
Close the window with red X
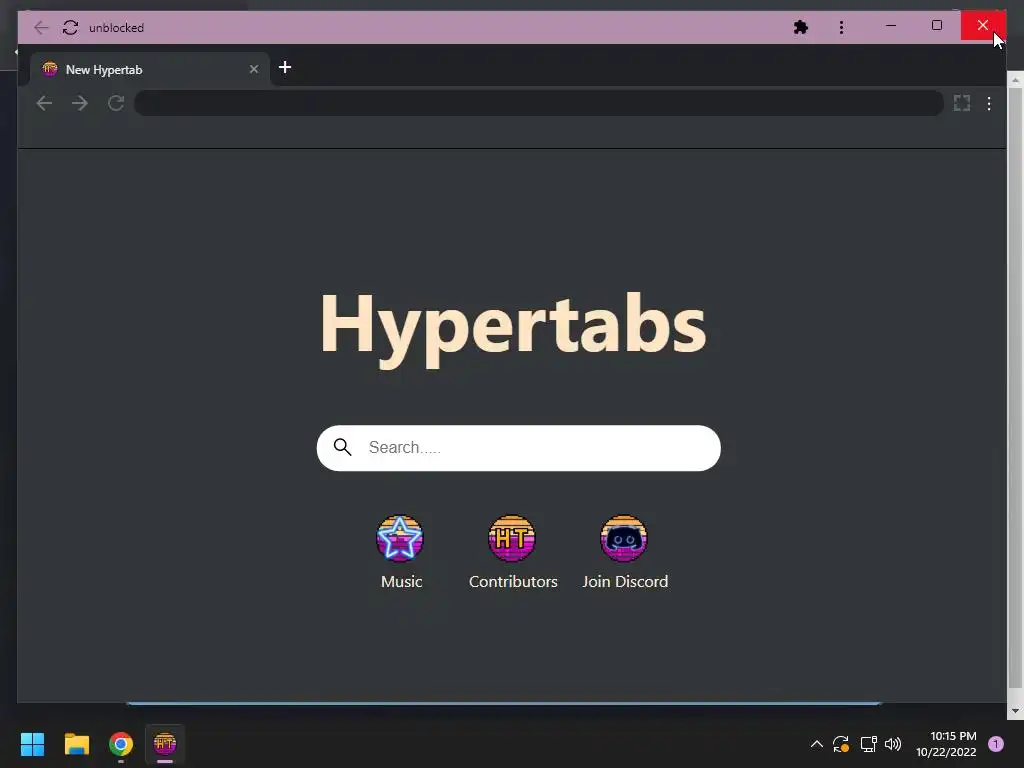pyautogui.click(x=983, y=25)
